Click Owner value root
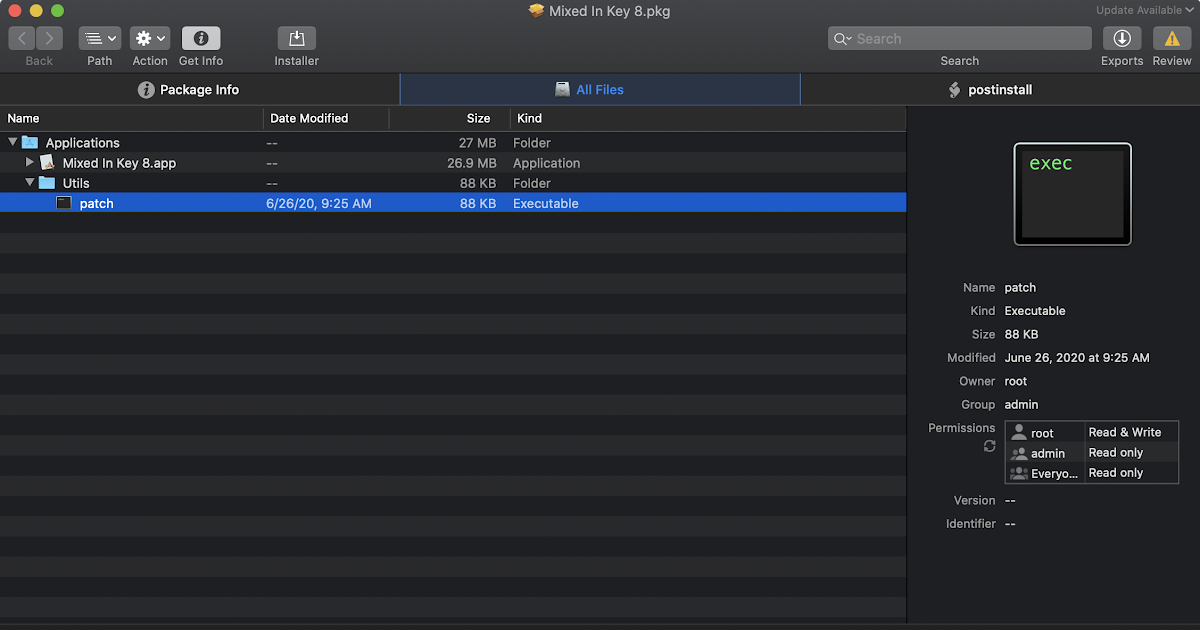Screen dimensions: 1200x630 (x=1016, y=381)
